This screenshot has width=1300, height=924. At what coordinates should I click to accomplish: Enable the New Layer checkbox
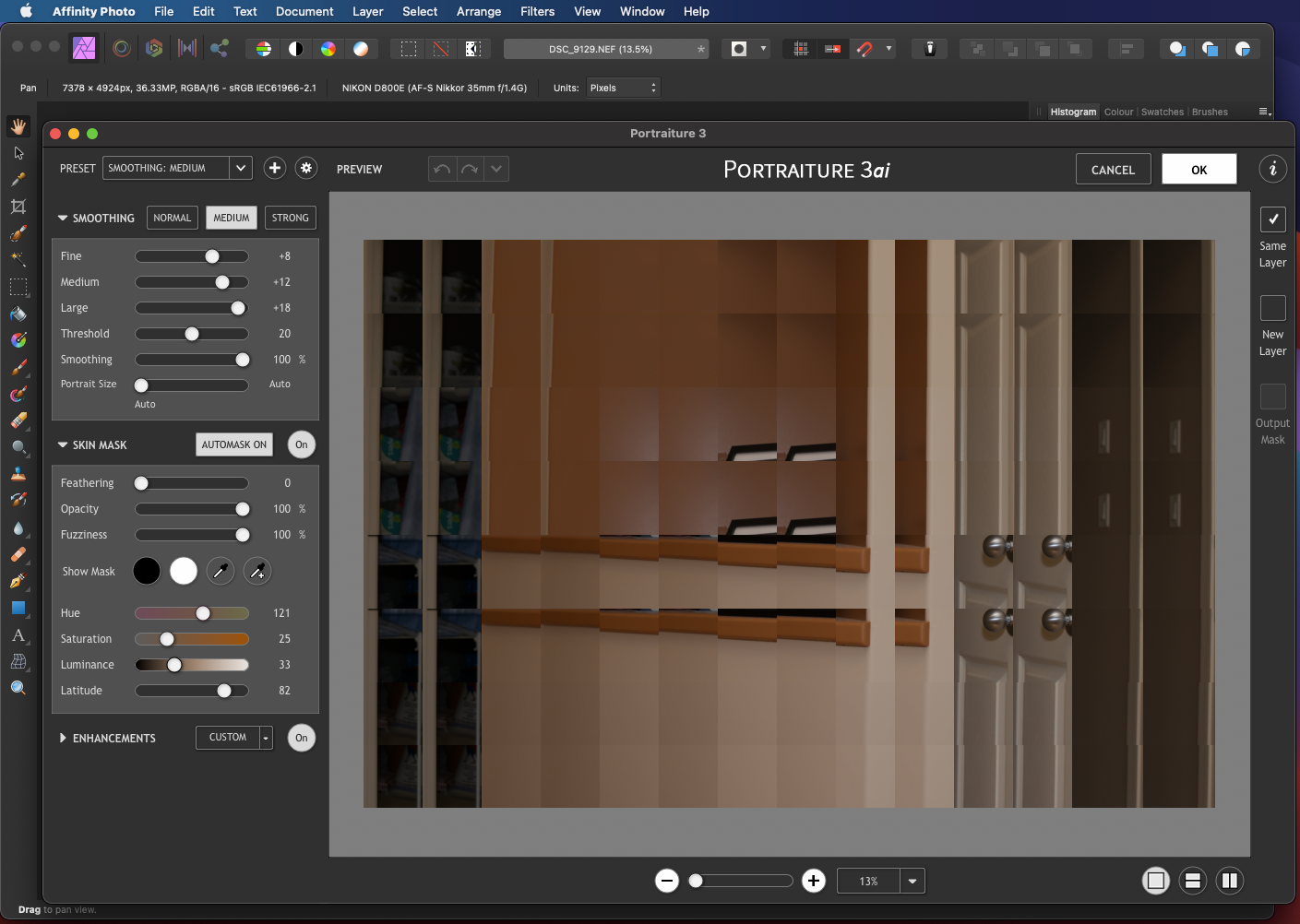(x=1272, y=307)
